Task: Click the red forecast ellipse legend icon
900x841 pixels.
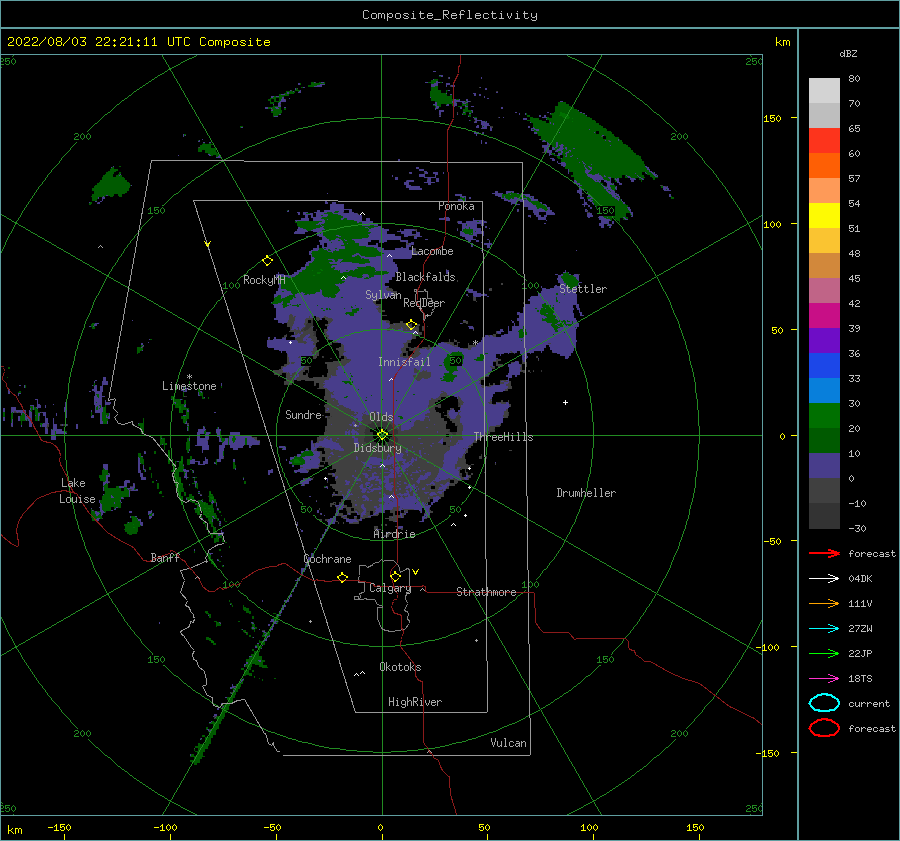Action: (x=824, y=728)
